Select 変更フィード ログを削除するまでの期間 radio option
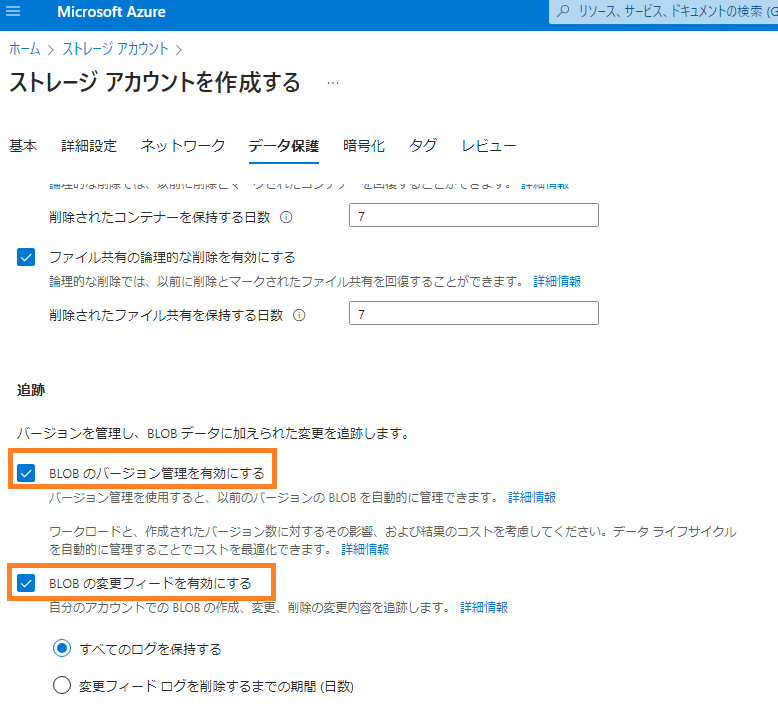The image size is (778, 714). pyautogui.click(x=62, y=685)
